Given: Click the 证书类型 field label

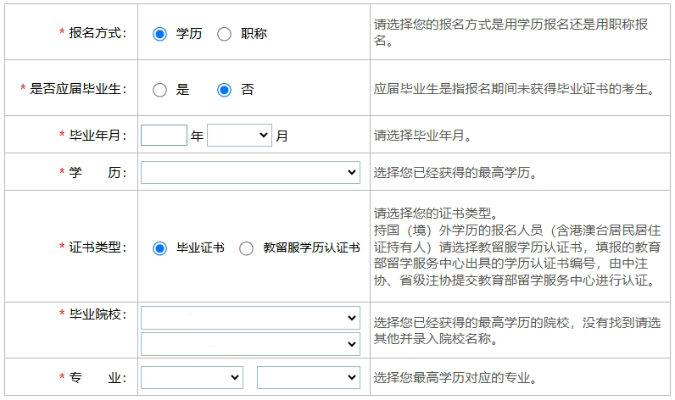Looking at the screenshot, I should point(96,248).
